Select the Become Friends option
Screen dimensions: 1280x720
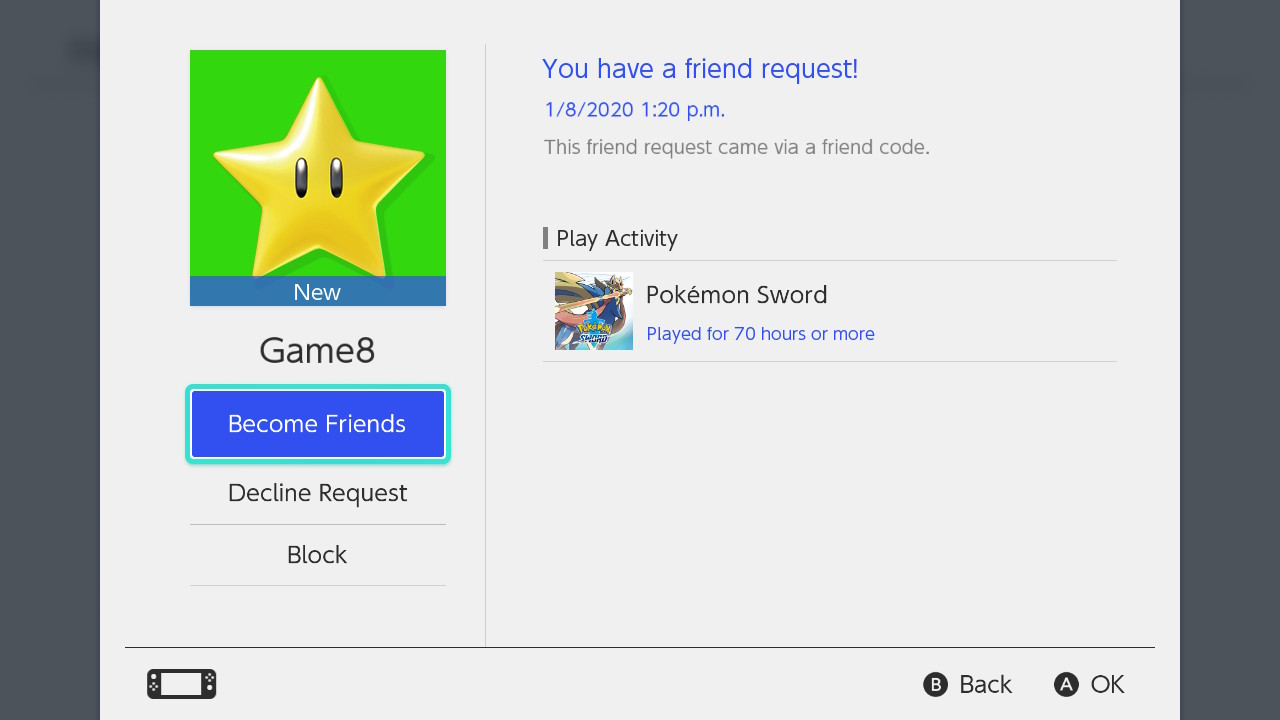(317, 423)
